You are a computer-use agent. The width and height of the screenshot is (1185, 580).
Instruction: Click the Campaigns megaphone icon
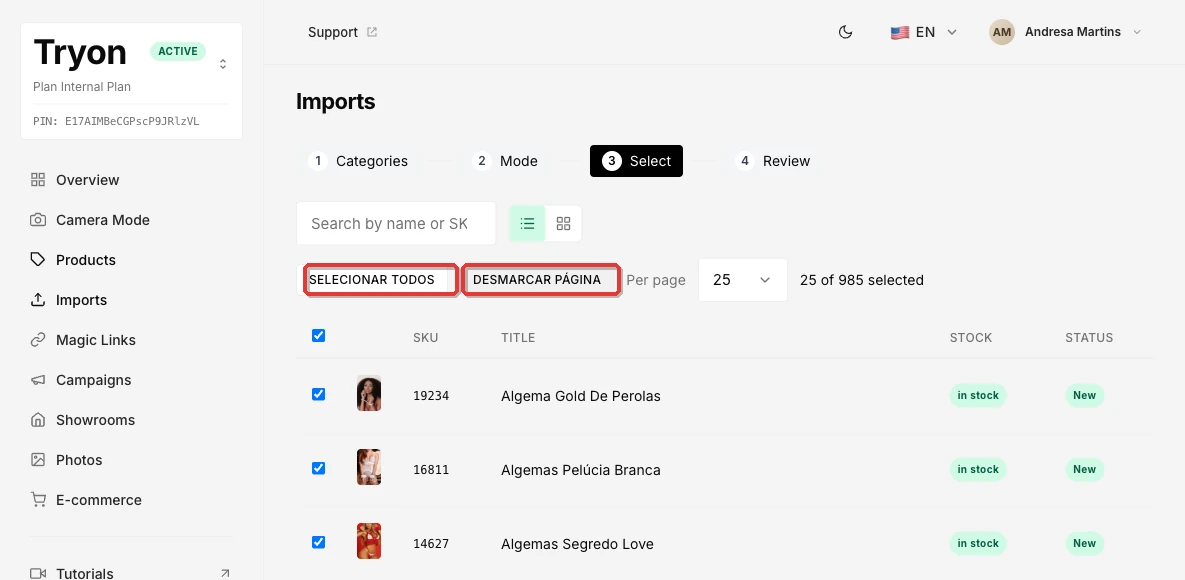[x=38, y=380]
